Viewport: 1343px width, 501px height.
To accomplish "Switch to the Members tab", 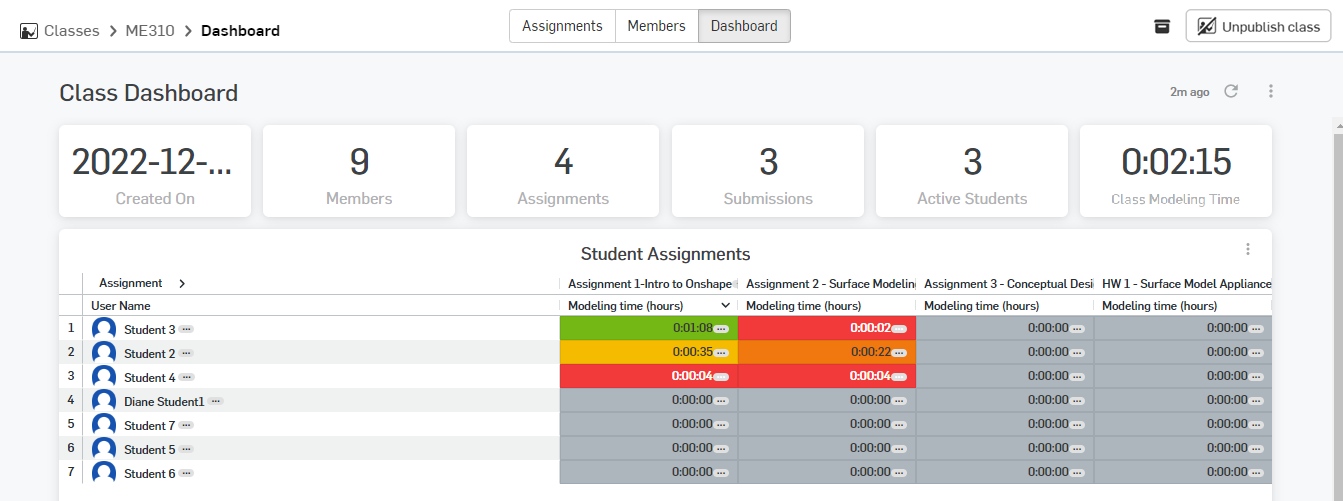I will 656,26.
